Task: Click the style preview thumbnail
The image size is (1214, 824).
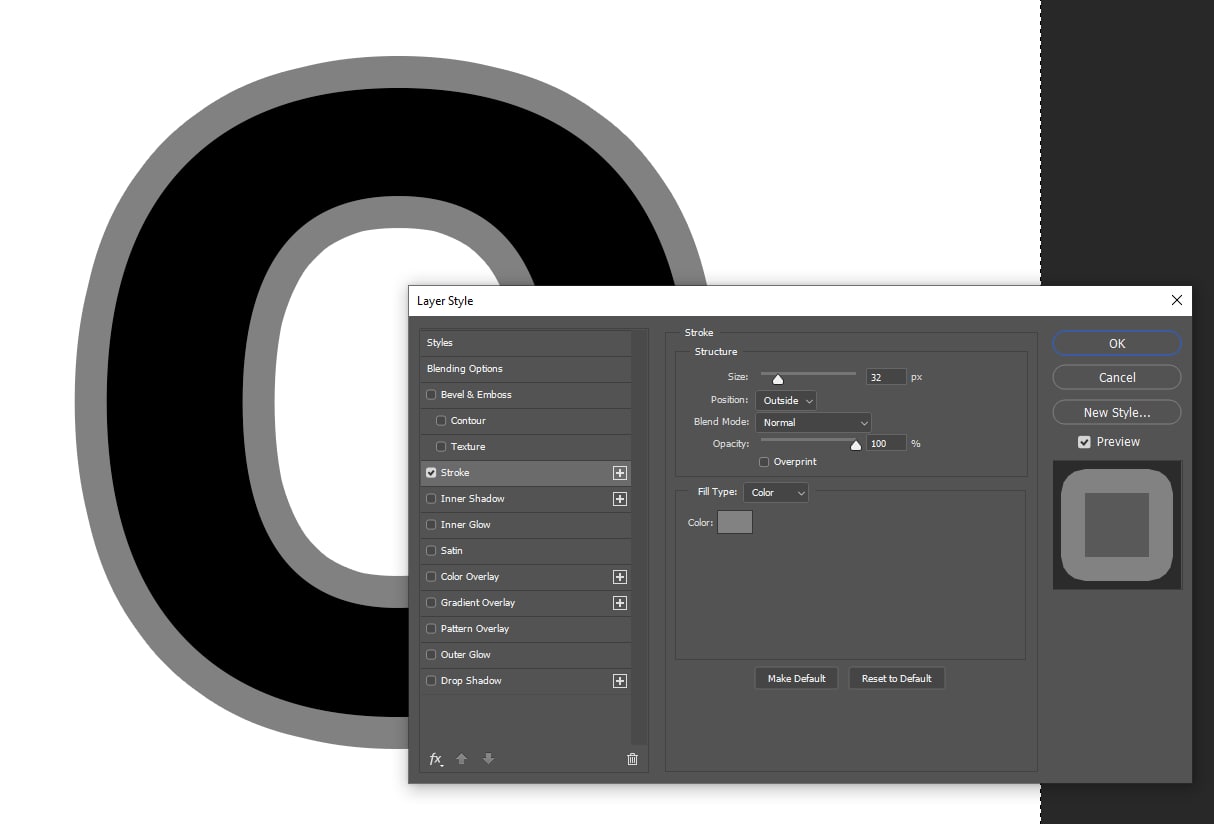Action: [1117, 525]
